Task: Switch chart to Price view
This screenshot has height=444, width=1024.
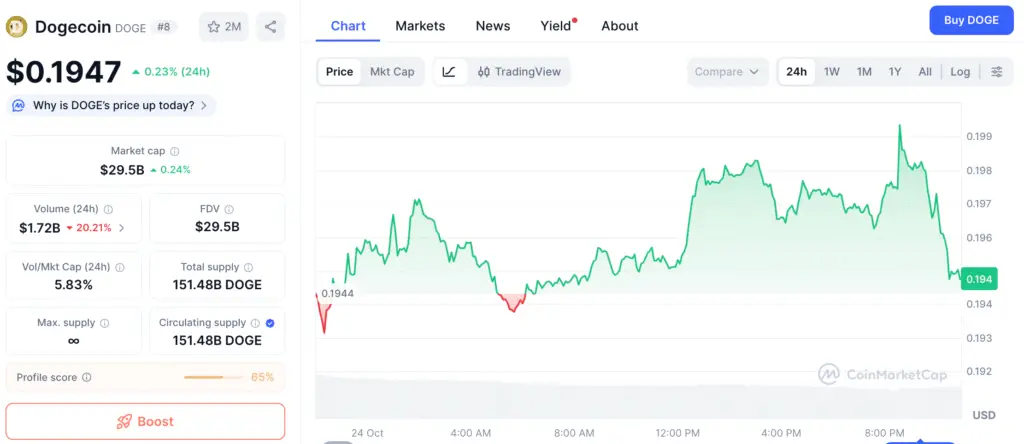Action: pyautogui.click(x=339, y=72)
